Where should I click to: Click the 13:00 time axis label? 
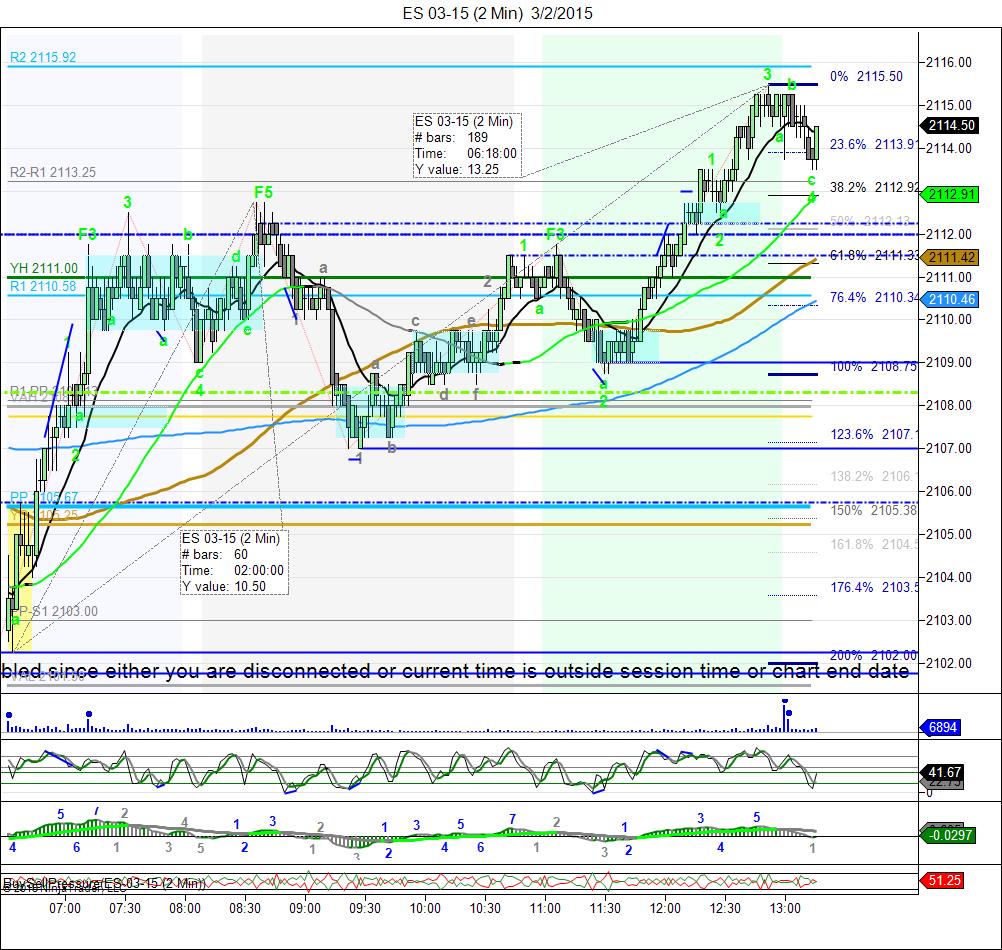785,908
